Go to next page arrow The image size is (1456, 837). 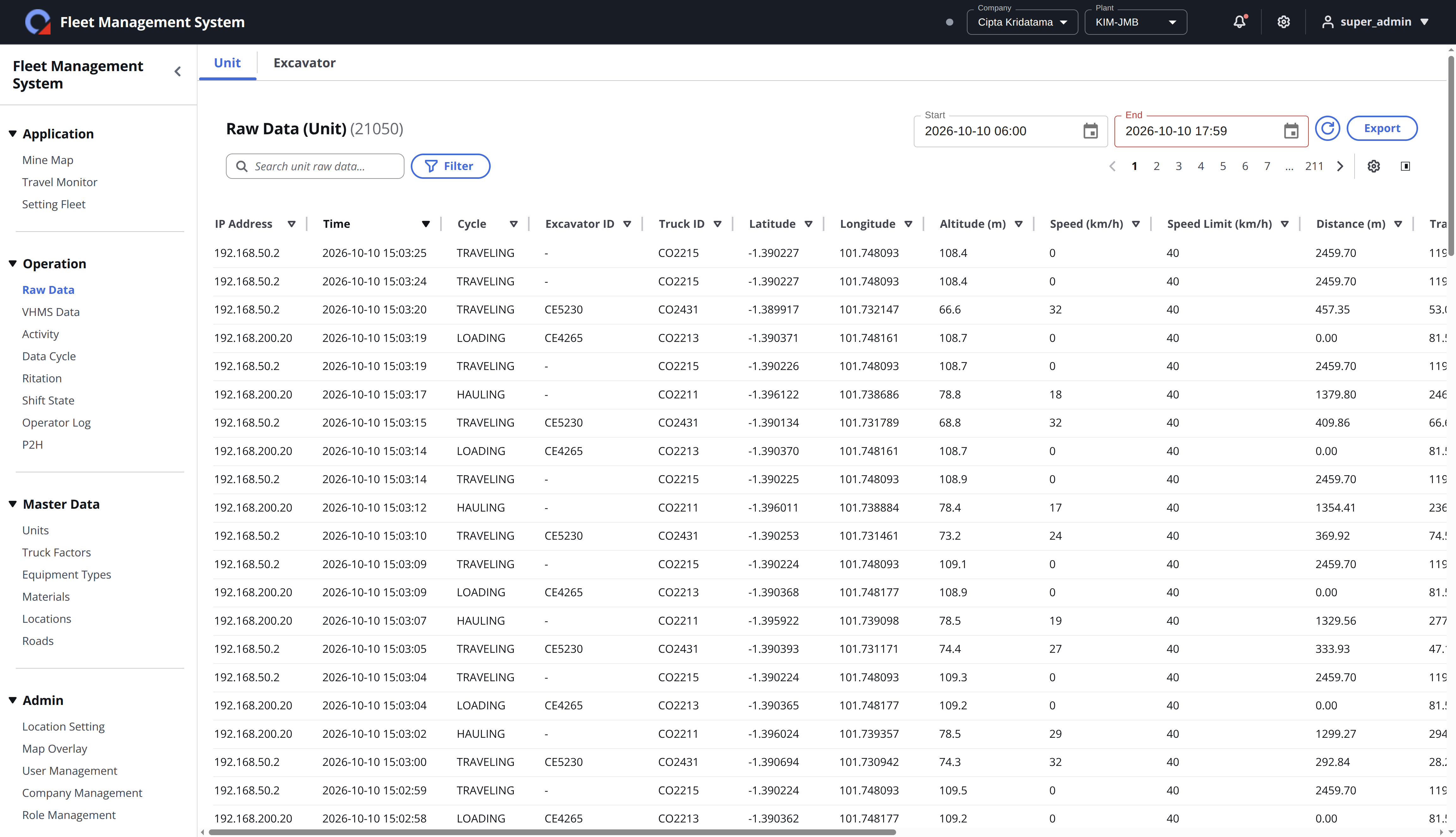tap(1340, 166)
